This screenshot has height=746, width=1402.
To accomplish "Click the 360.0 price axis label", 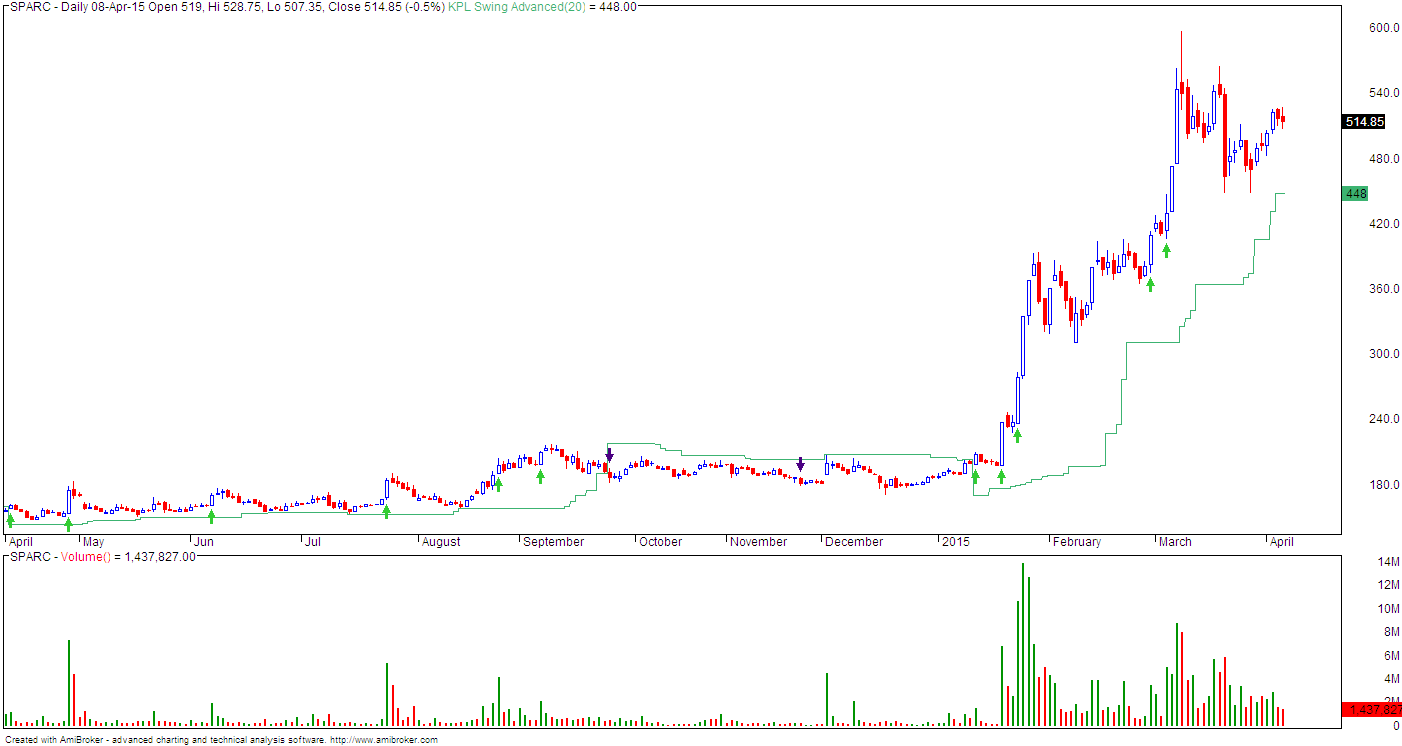I will (1382, 288).
